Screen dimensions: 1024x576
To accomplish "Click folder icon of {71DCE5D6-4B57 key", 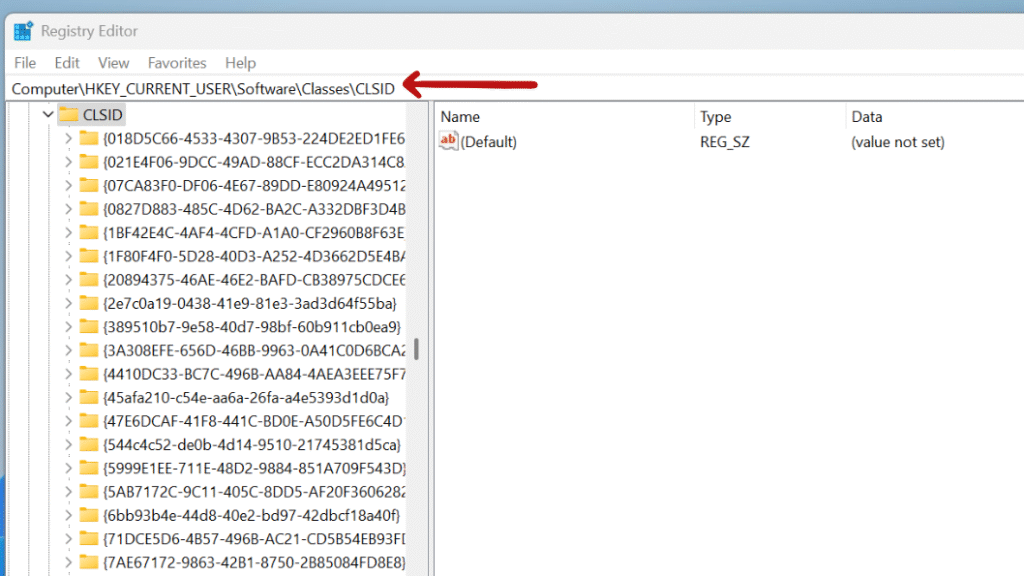I will pos(89,537).
